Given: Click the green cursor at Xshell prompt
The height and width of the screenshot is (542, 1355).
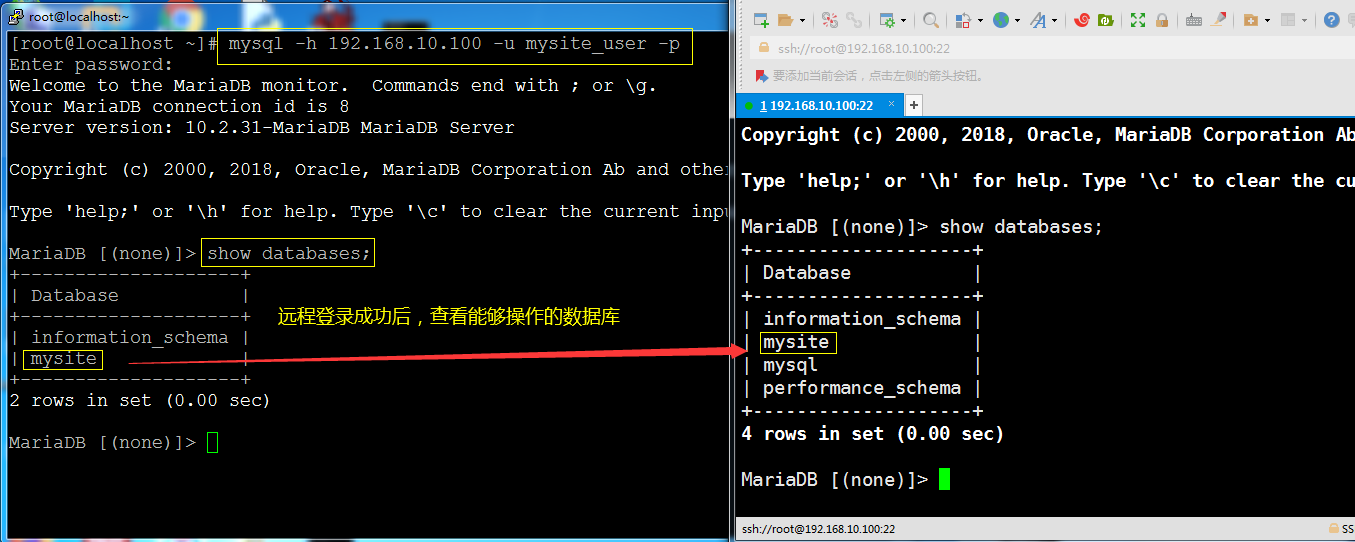Looking at the screenshot, I should click(x=945, y=480).
